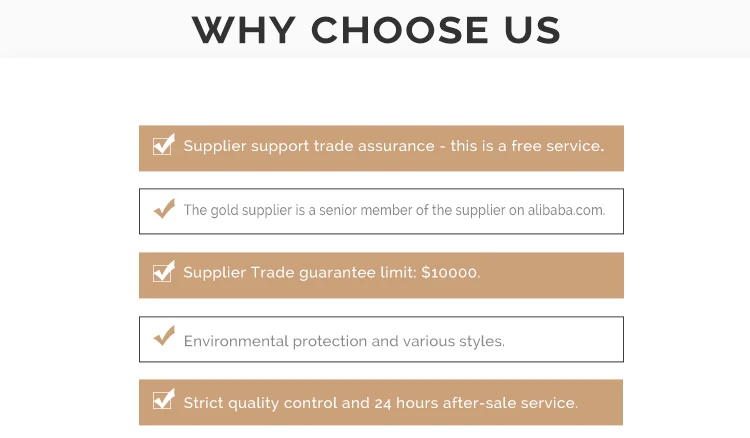750x438 pixels.
Task: Click '24 hours after-sale service' text
Action: click(479, 403)
